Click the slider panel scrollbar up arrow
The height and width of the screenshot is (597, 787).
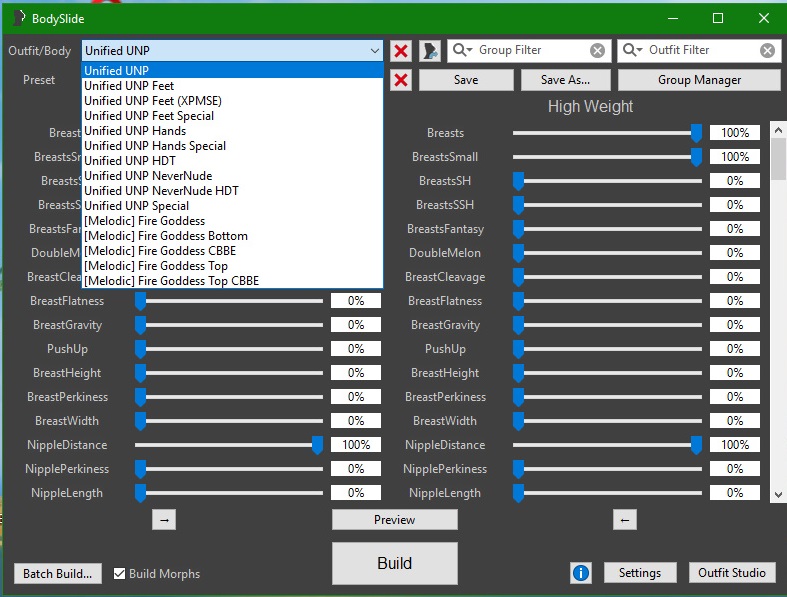(778, 130)
